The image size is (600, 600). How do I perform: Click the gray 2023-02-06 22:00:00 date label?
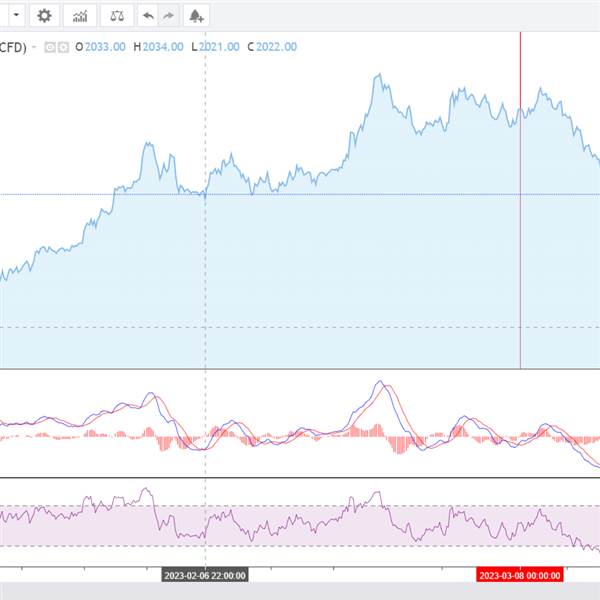point(205,575)
